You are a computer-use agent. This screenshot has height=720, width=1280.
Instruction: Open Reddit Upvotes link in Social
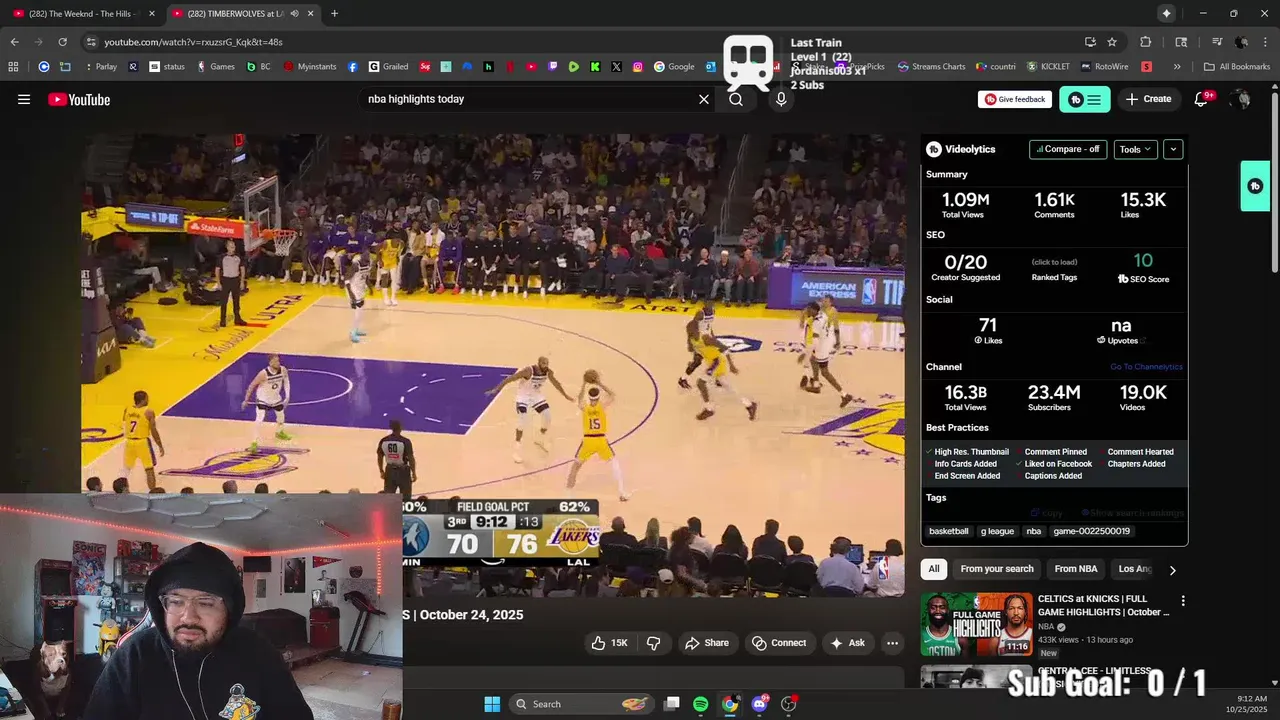tap(1121, 340)
